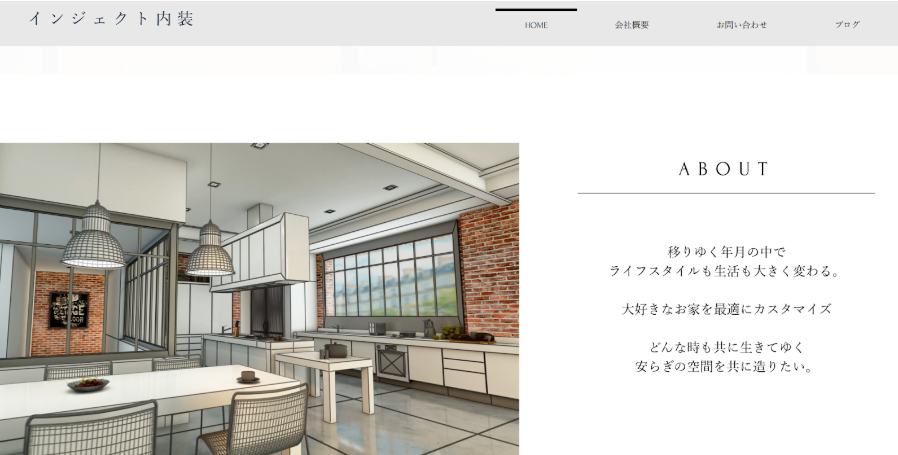Click the large kitchen window in image
This screenshot has height=455, width=898.
(x=388, y=279)
